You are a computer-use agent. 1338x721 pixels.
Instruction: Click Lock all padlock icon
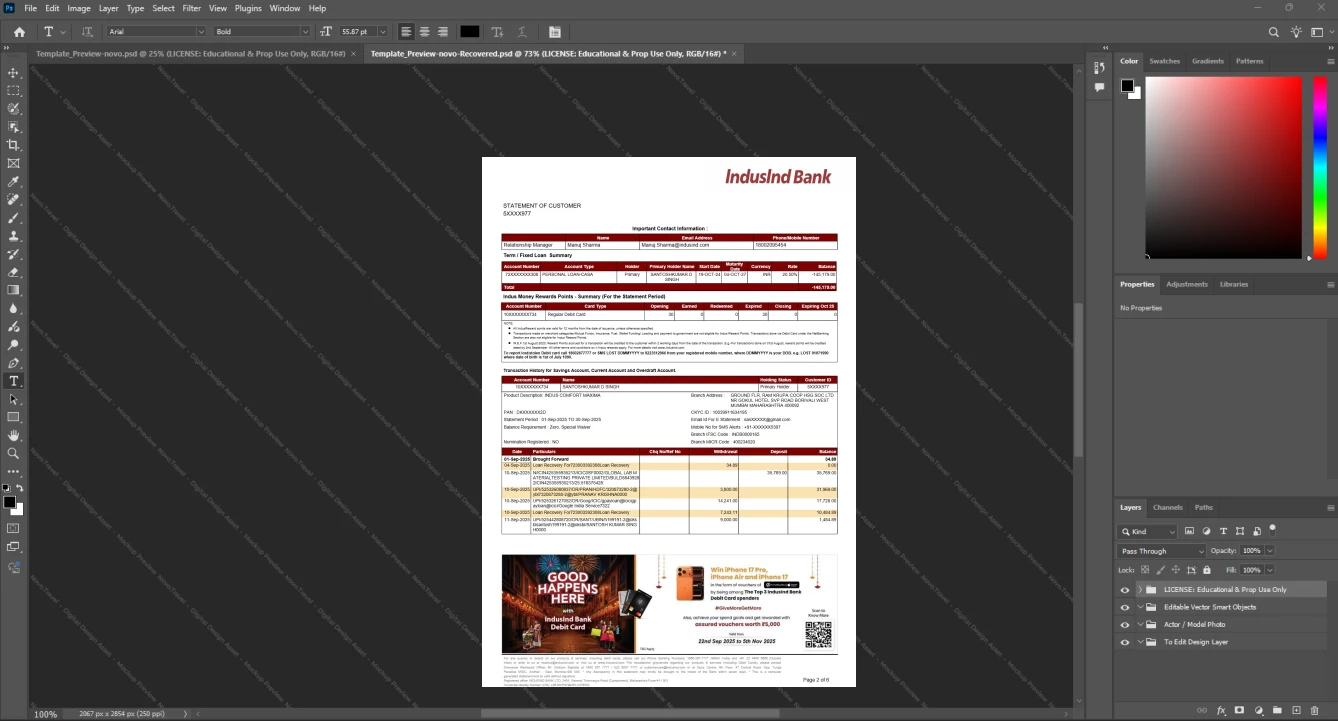pos(1205,569)
